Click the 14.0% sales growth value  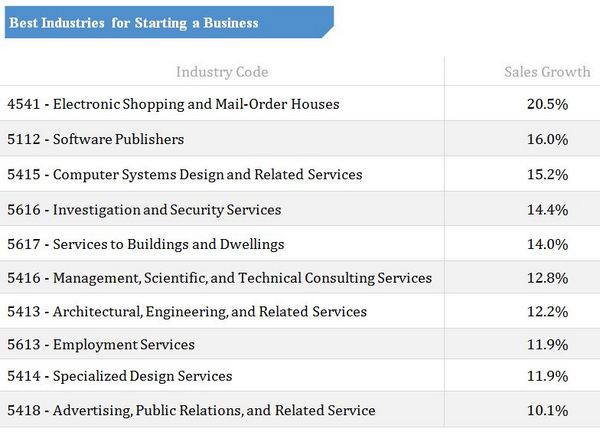547,244
